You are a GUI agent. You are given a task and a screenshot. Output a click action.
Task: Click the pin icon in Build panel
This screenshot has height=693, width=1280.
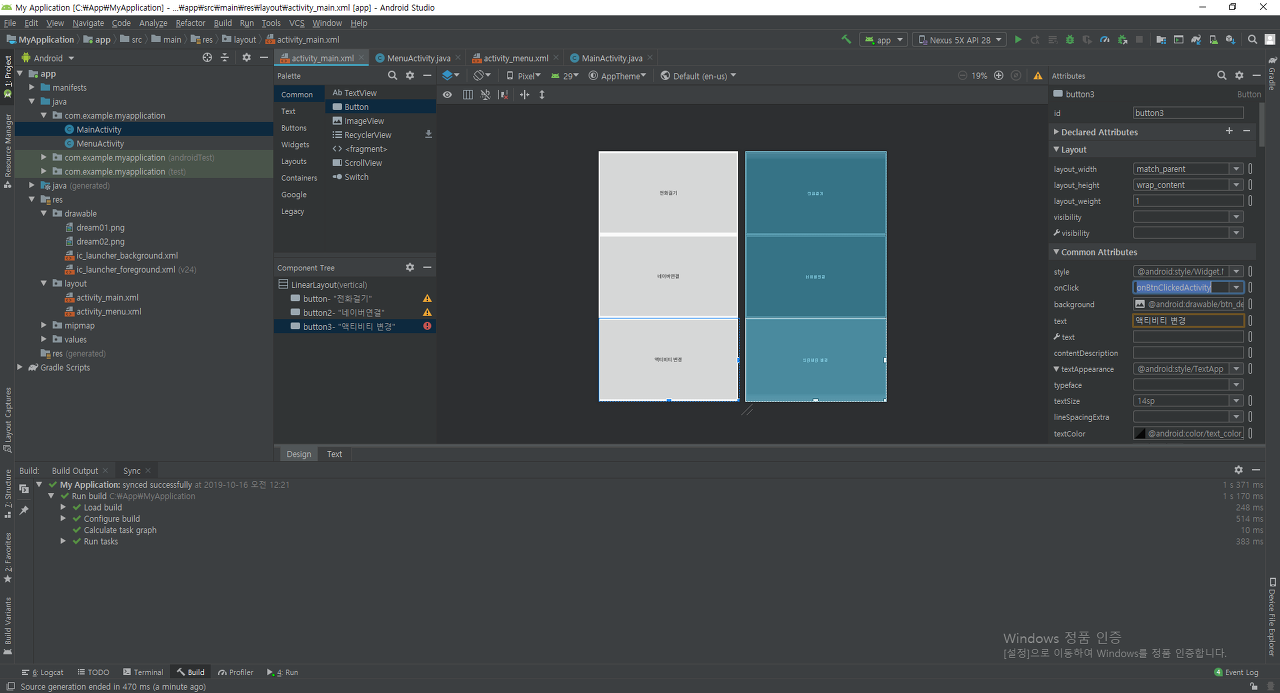[x=24, y=510]
